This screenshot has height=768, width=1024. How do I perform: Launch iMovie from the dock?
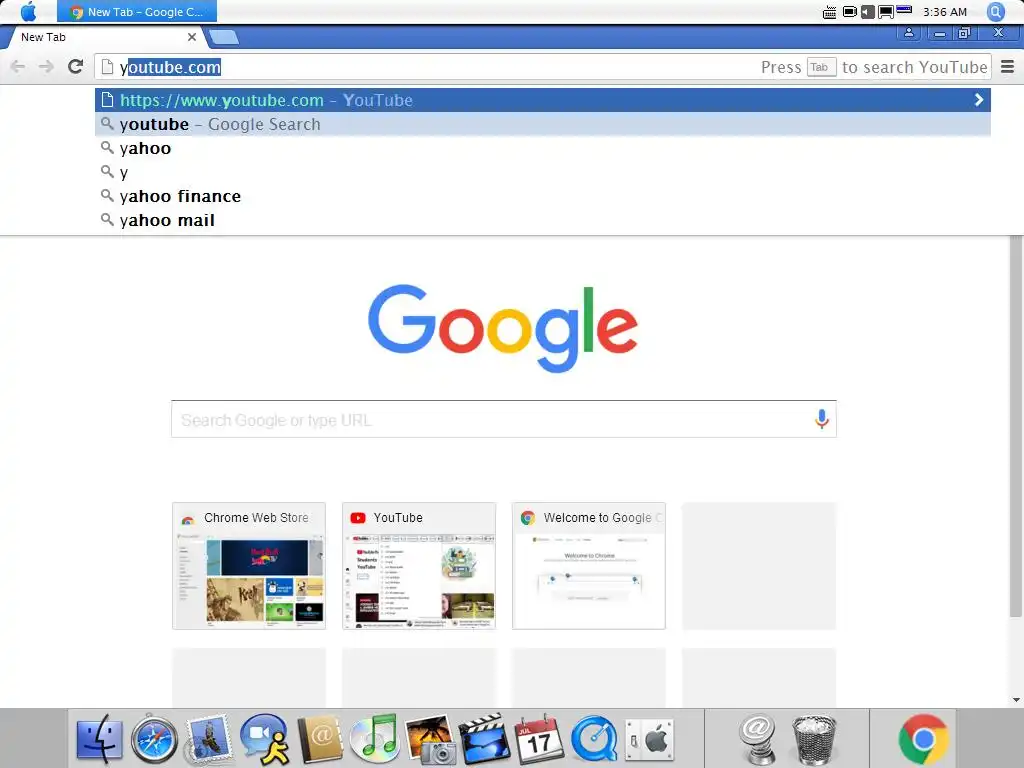click(484, 740)
